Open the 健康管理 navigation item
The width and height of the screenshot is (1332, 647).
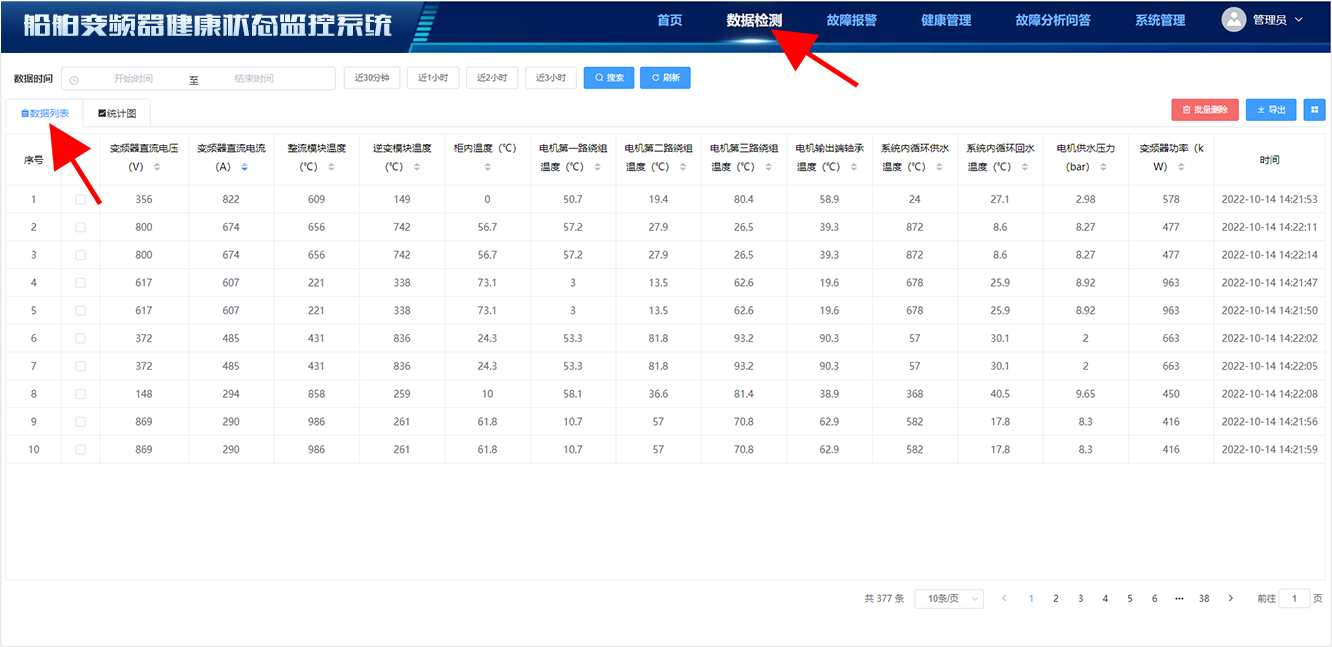tap(946, 20)
